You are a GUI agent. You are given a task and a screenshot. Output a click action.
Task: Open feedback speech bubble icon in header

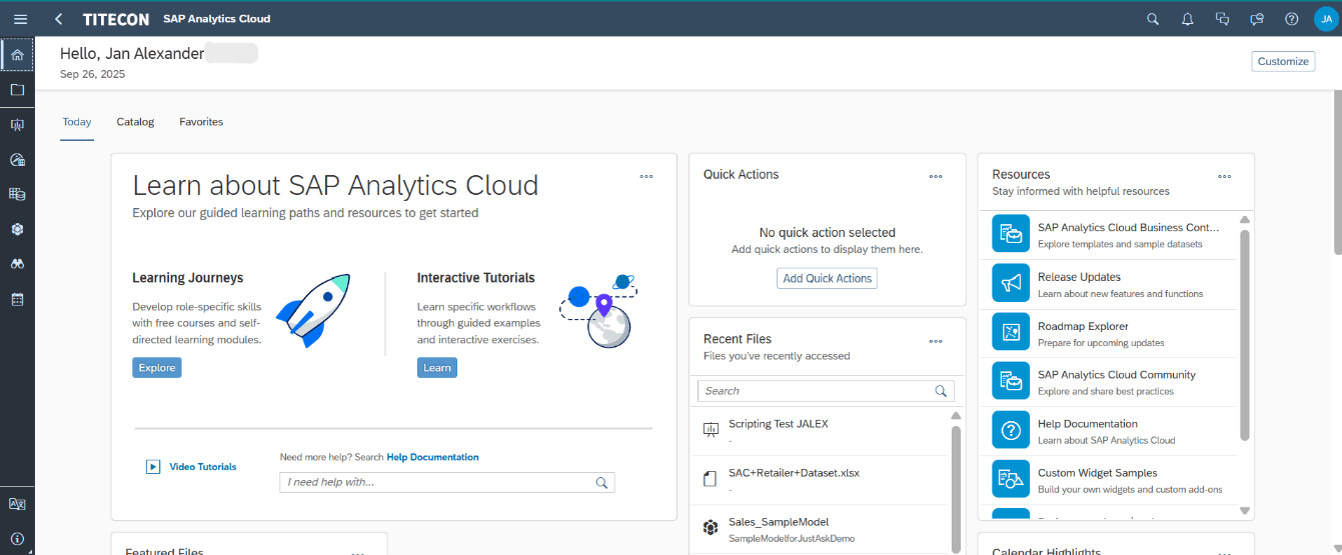point(1257,19)
